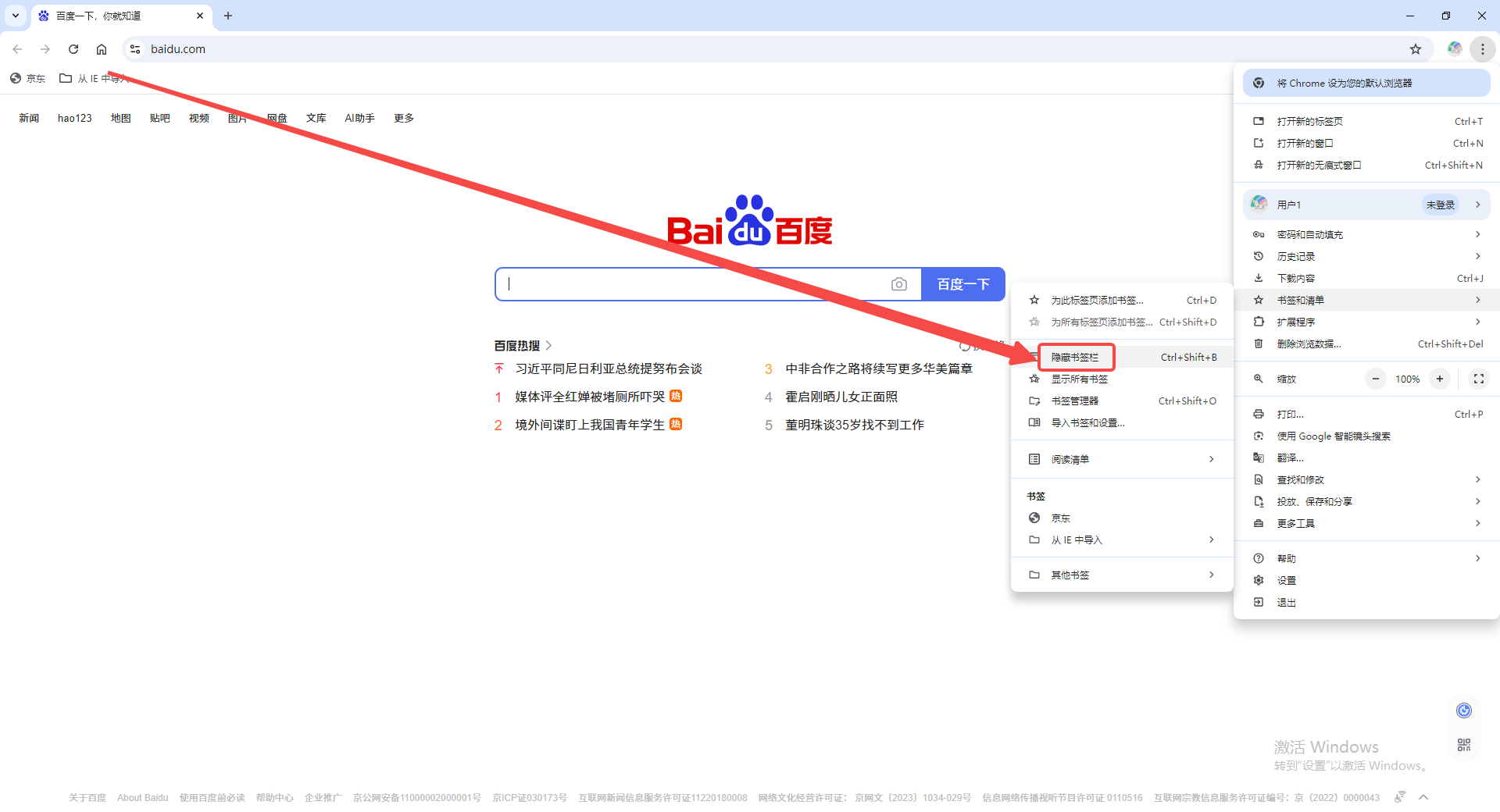
Task: Expand 更多工具 submenu
Action: (1366, 523)
